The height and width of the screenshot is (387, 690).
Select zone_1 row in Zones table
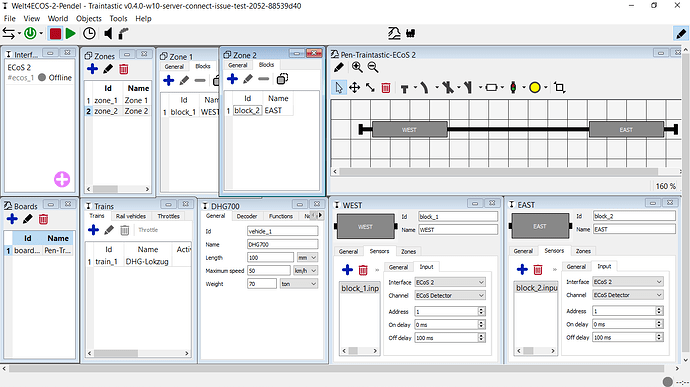click(117, 100)
